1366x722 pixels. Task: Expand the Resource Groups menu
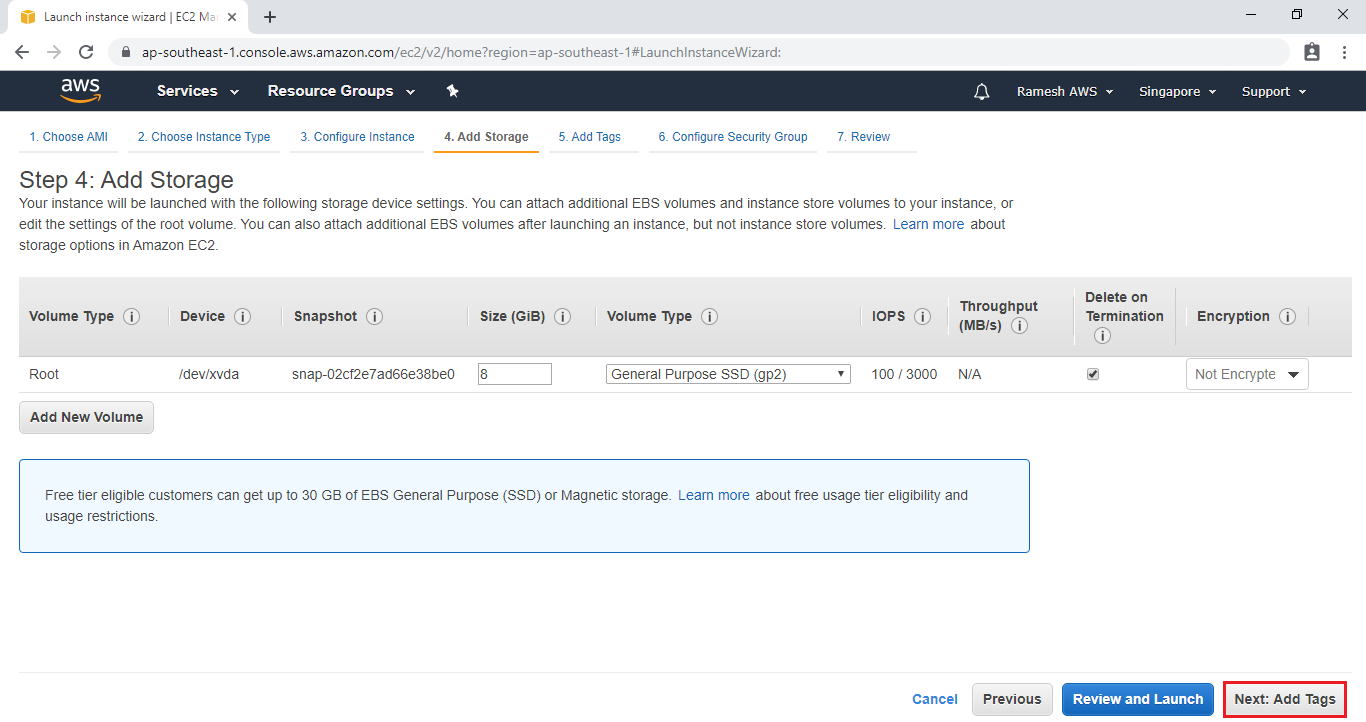pos(341,91)
